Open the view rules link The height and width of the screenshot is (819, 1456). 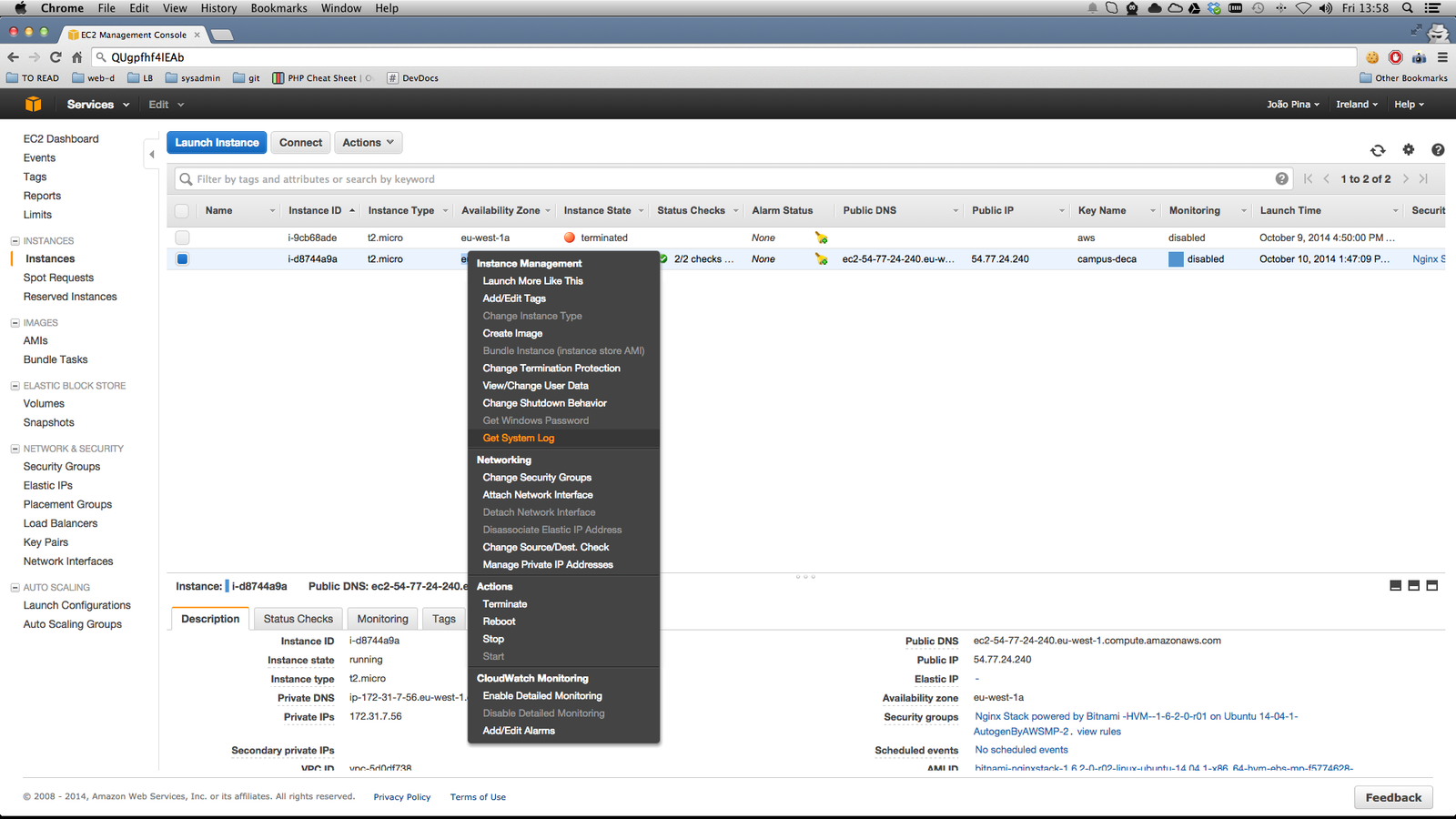[1099, 732]
